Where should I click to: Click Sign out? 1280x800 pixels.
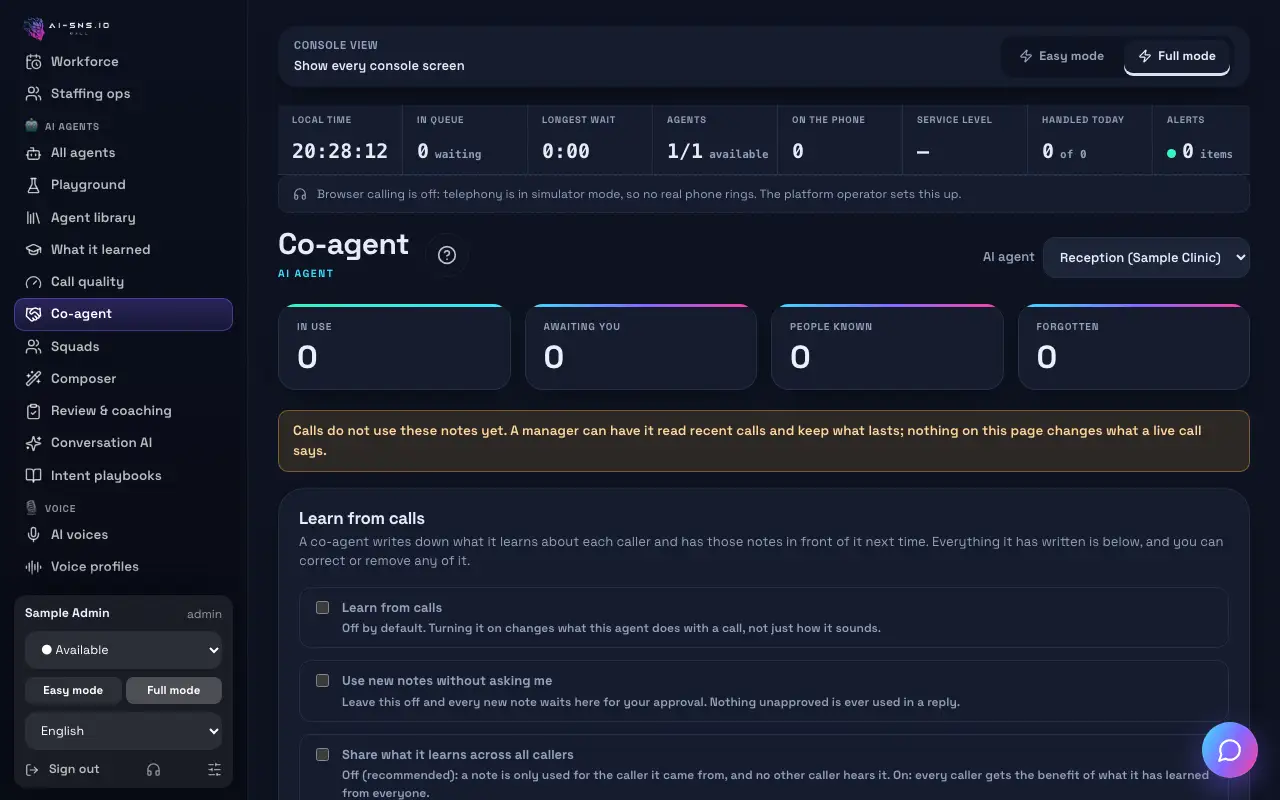(x=62, y=769)
